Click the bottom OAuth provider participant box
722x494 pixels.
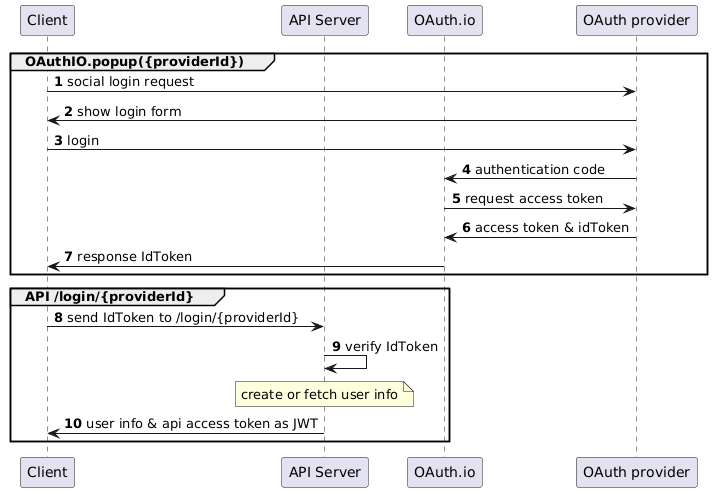coord(636,472)
